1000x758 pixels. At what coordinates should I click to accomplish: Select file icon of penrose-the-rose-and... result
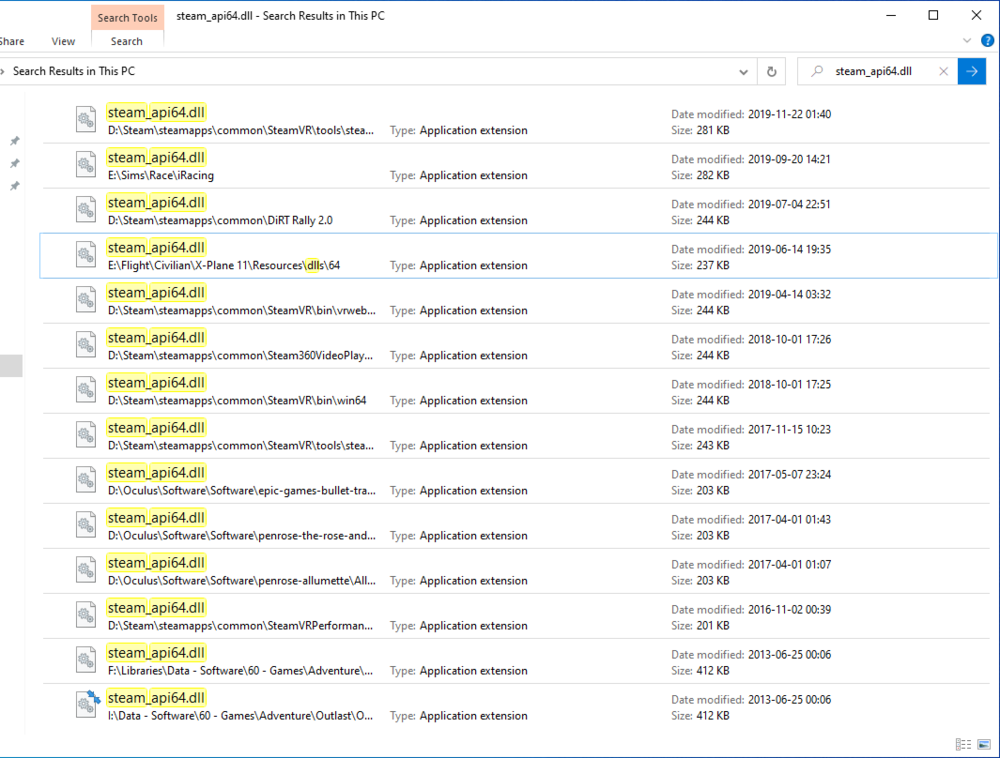(86, 525)
